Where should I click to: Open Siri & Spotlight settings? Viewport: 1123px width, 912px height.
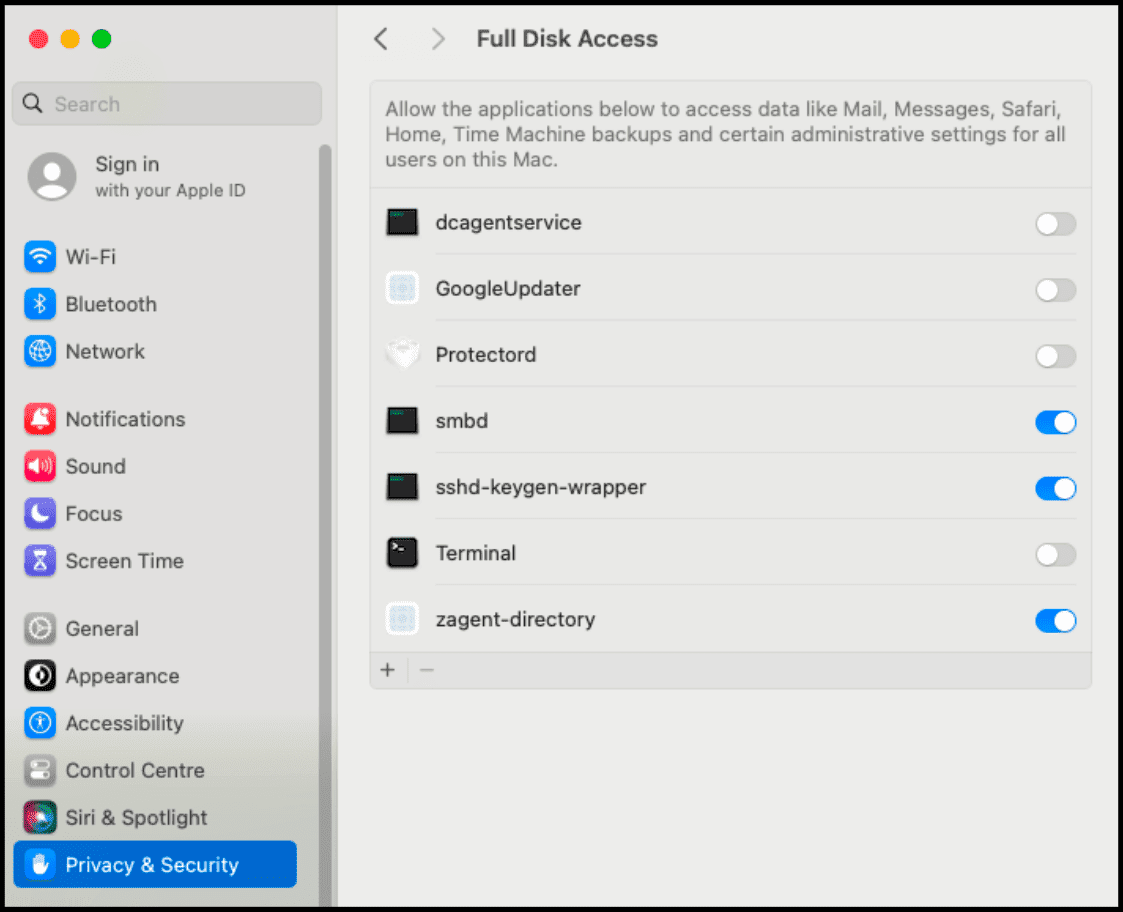pyautogui.click(x=137, y=818)
